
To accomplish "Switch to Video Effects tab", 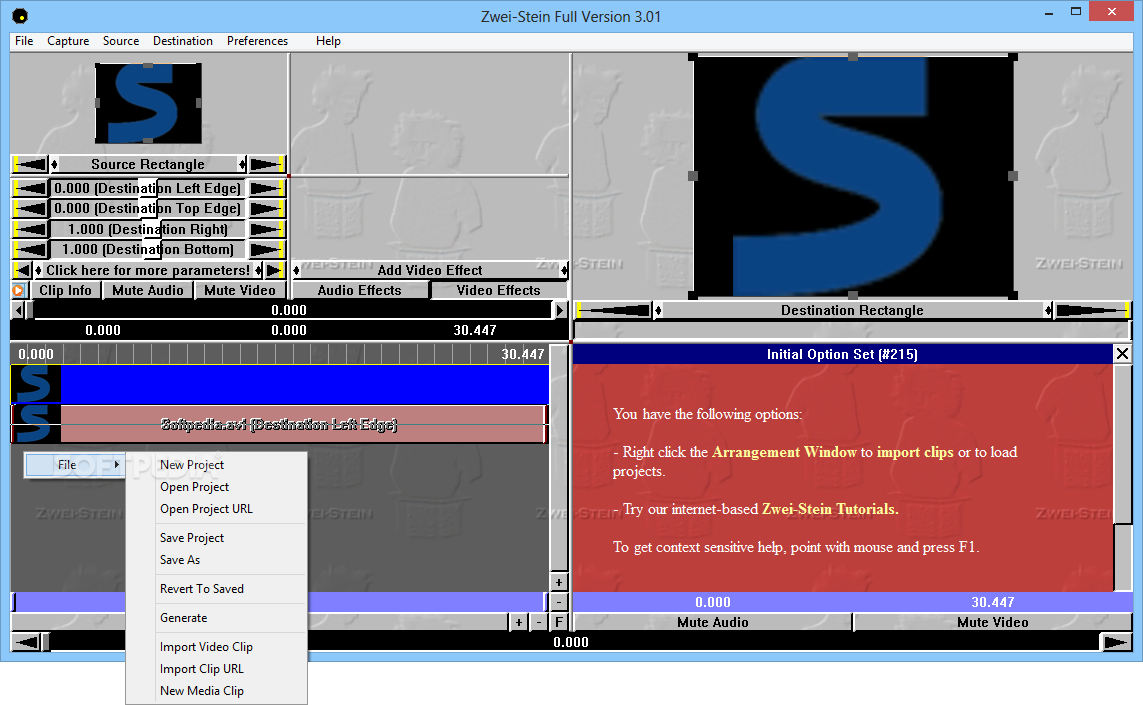I will (x=499, y=290).
